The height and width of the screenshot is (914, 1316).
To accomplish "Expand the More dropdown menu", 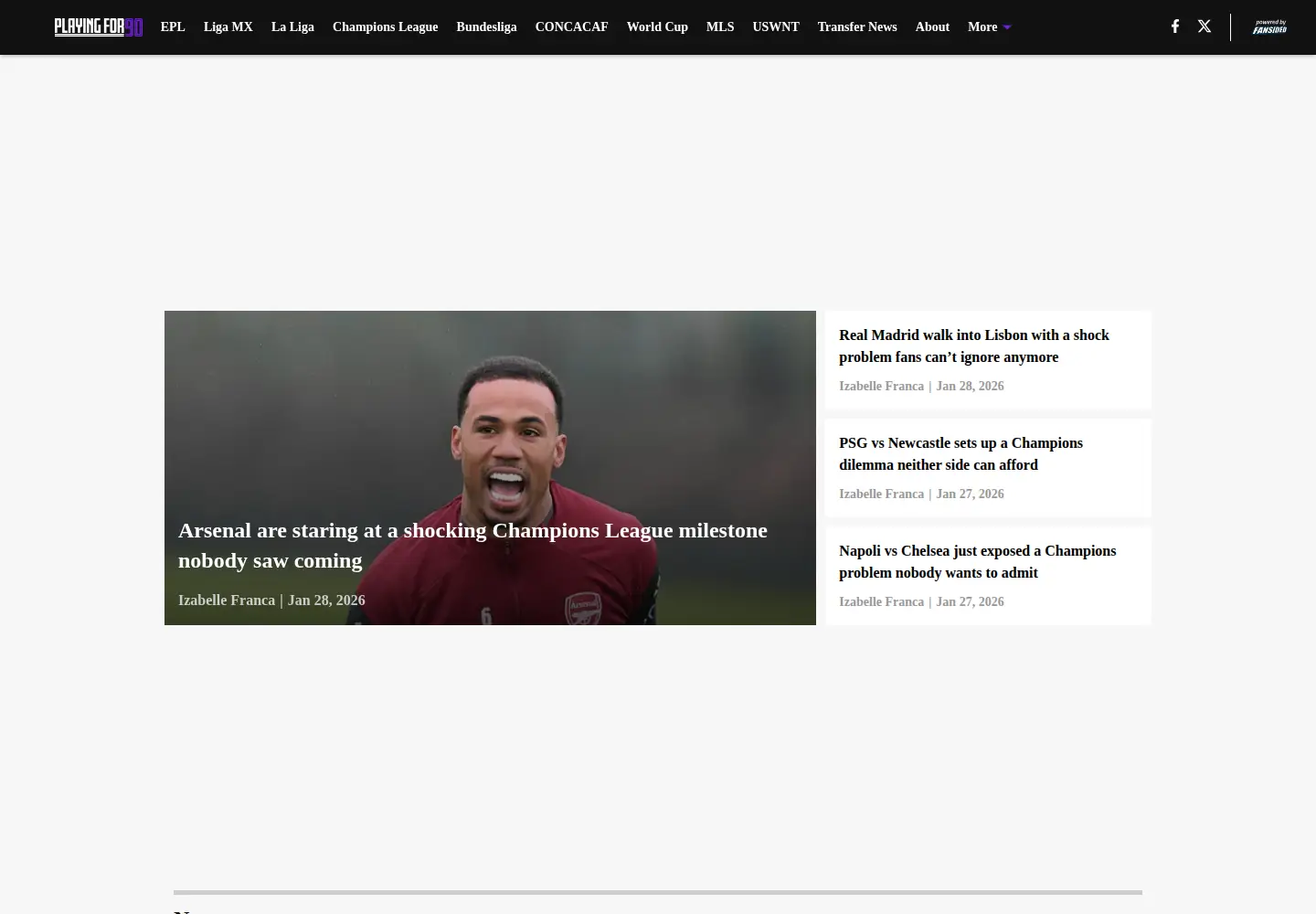I will pyautogui.click(x=990, y=27).
